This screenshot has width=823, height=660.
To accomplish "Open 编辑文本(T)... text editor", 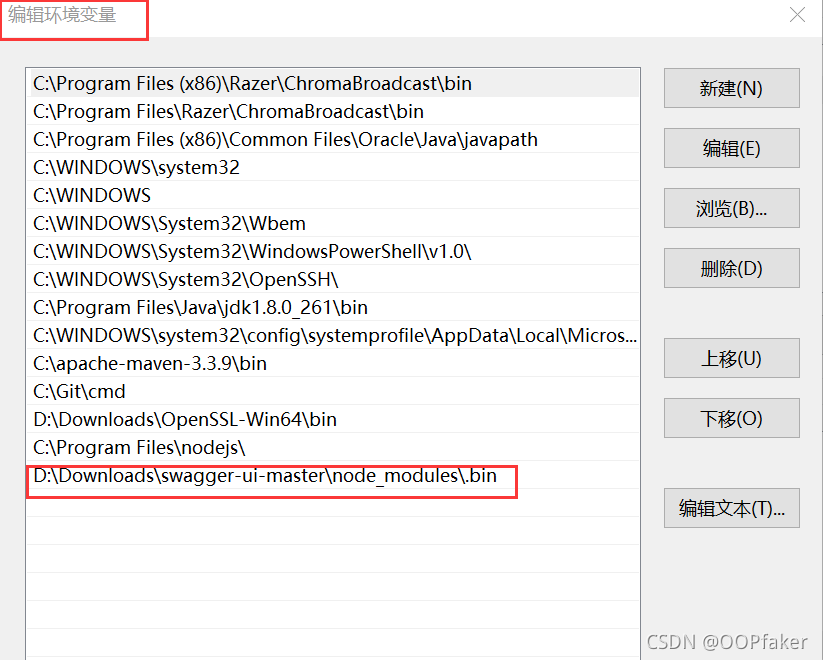I will coord(731,508).
